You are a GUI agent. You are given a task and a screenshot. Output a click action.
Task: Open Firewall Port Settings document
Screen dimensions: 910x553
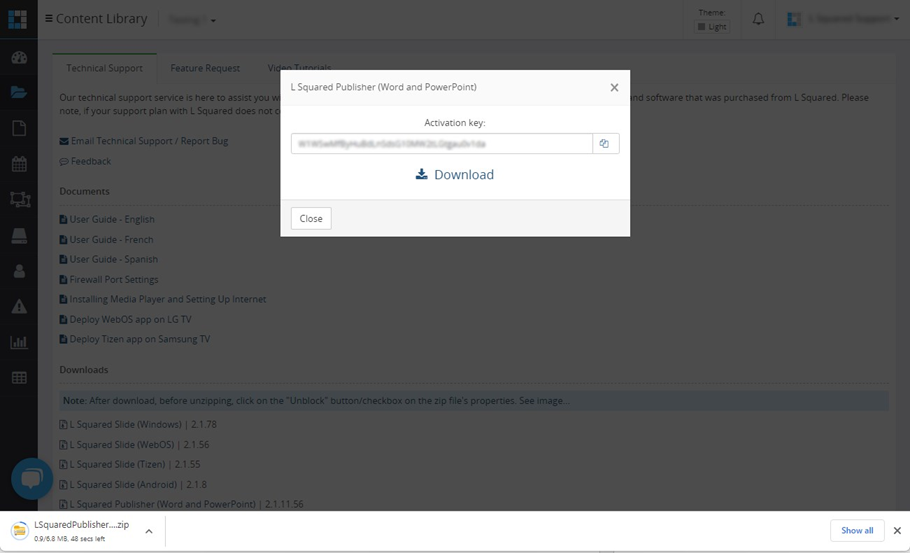tap(114, 280)
